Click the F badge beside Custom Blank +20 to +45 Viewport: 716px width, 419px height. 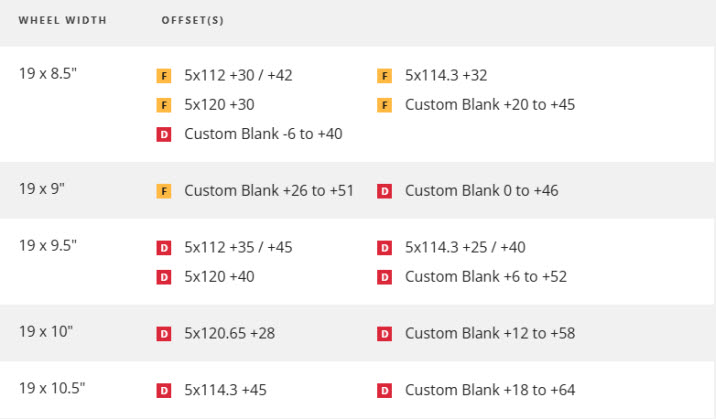384,105
